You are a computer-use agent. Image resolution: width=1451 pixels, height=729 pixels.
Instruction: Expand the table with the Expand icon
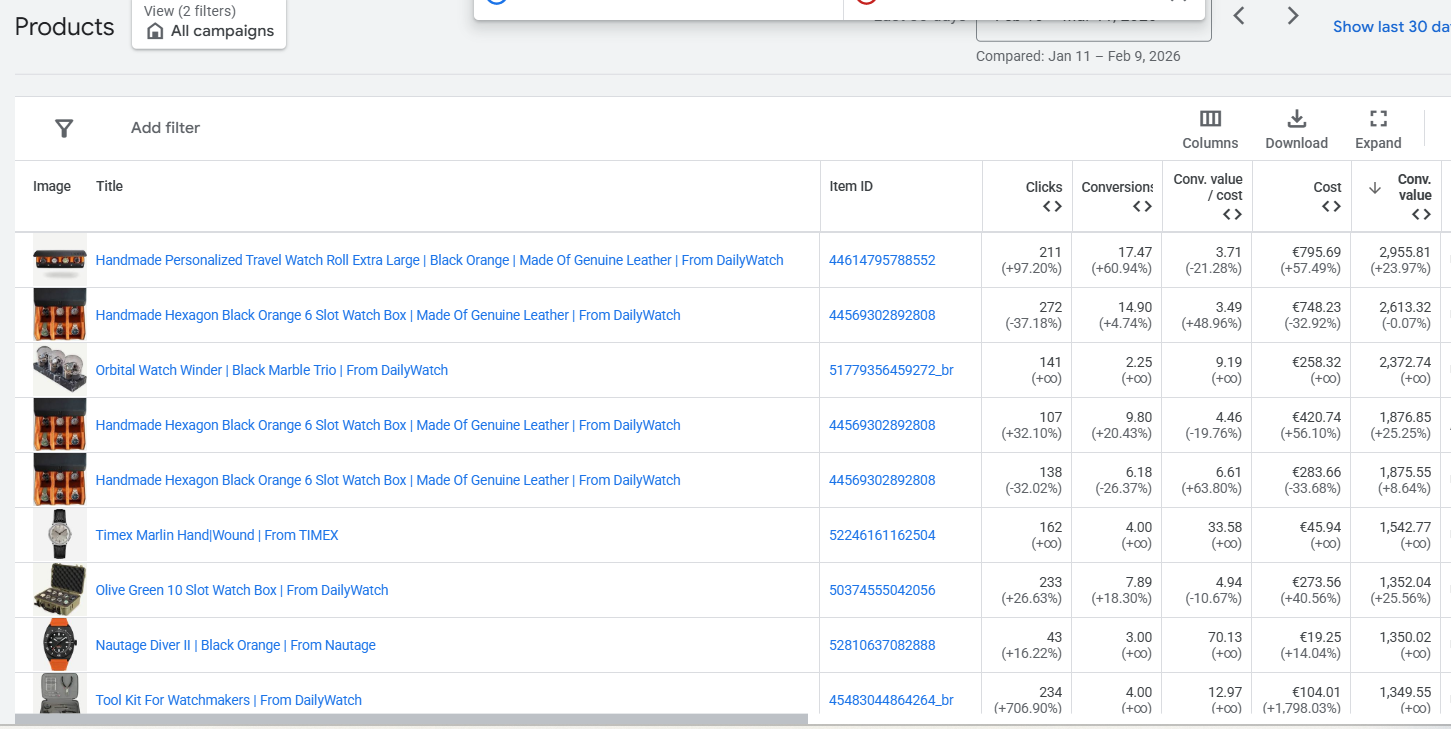[1378, 119]
